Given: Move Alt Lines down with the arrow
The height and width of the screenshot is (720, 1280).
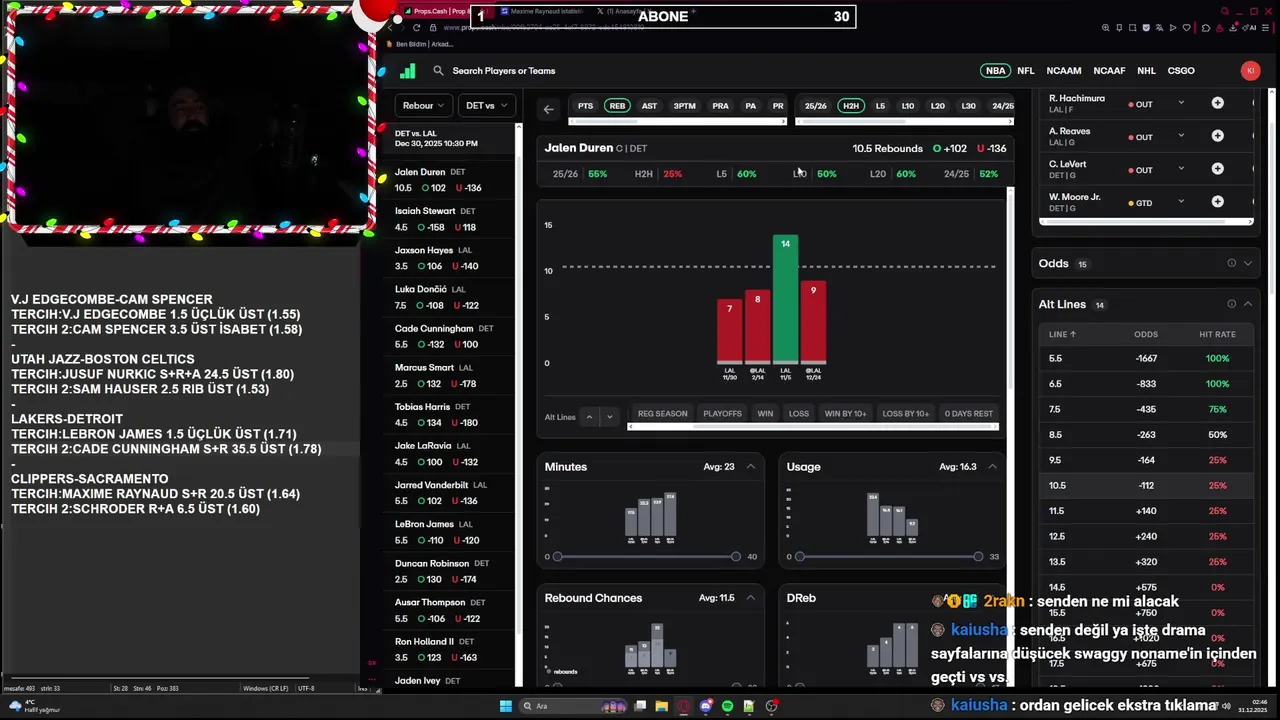Looking at the screenshot, I should click(609, 417).
